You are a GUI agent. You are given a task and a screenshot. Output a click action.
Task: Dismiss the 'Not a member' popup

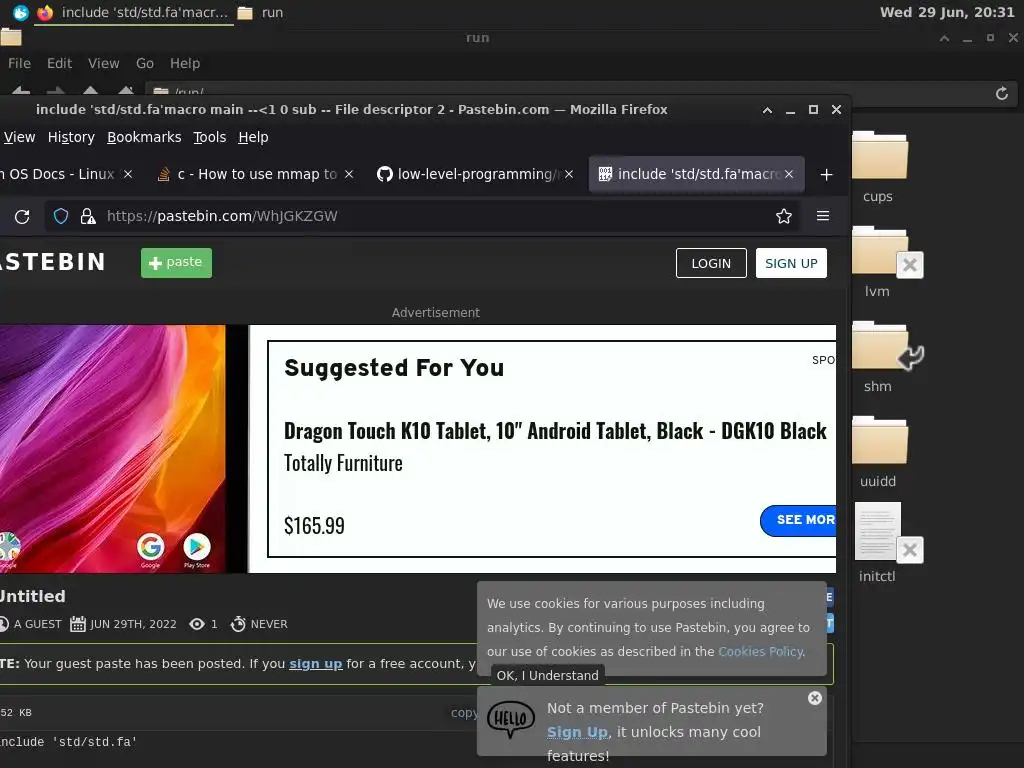tap(814, 698)
